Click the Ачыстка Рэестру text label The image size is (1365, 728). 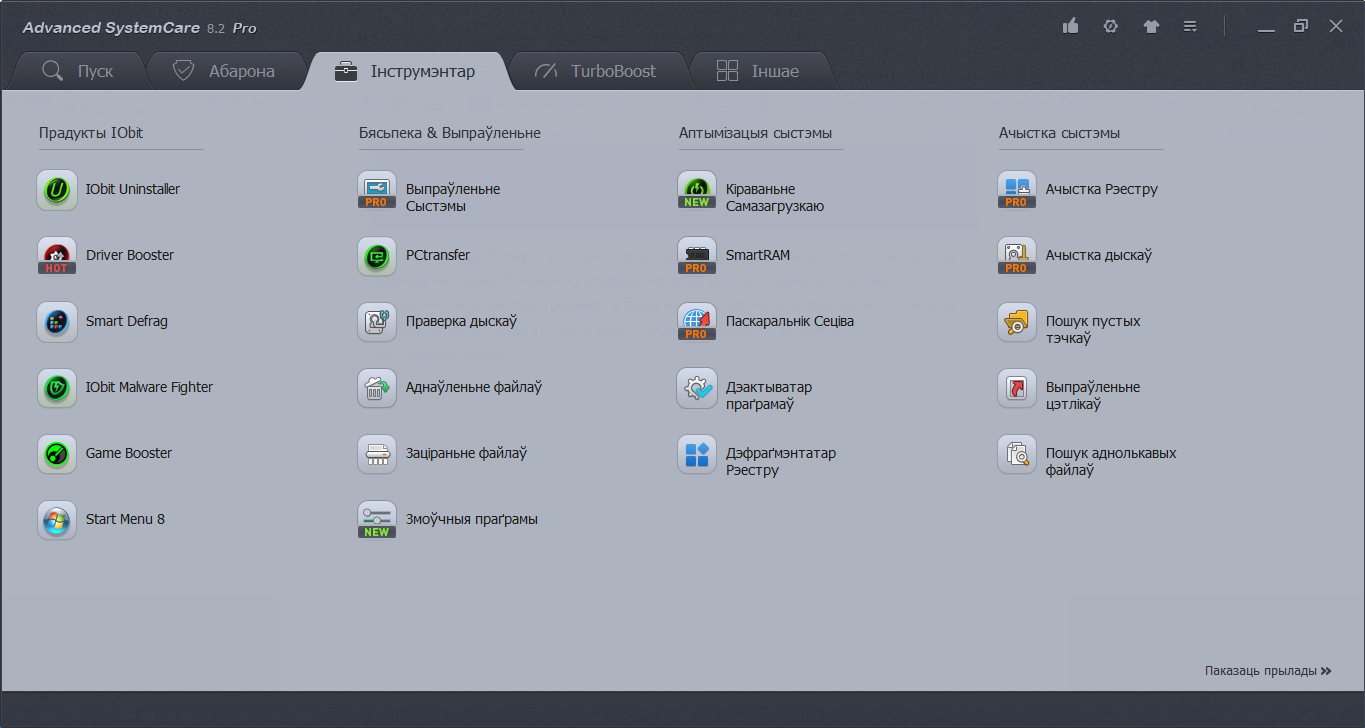[1102, 189]
